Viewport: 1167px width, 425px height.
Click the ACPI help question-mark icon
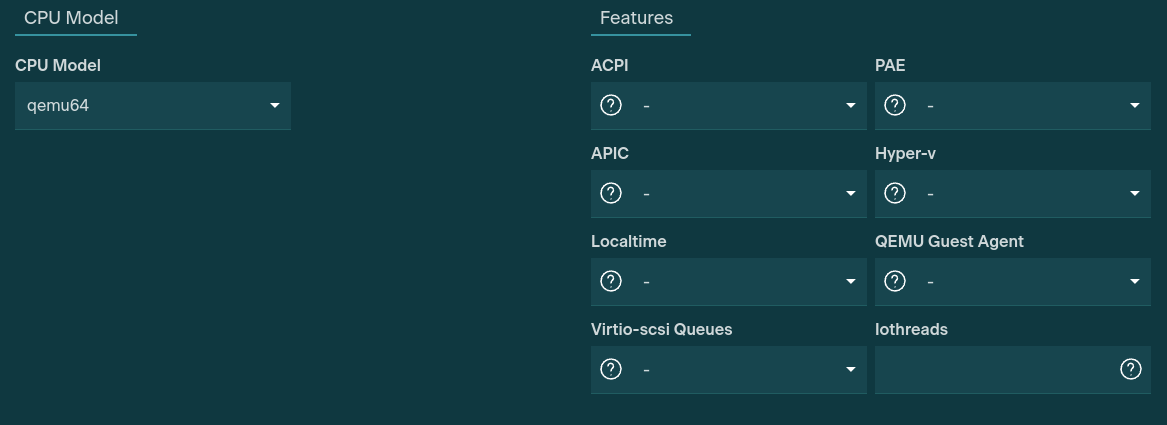[x=611, y=105]
